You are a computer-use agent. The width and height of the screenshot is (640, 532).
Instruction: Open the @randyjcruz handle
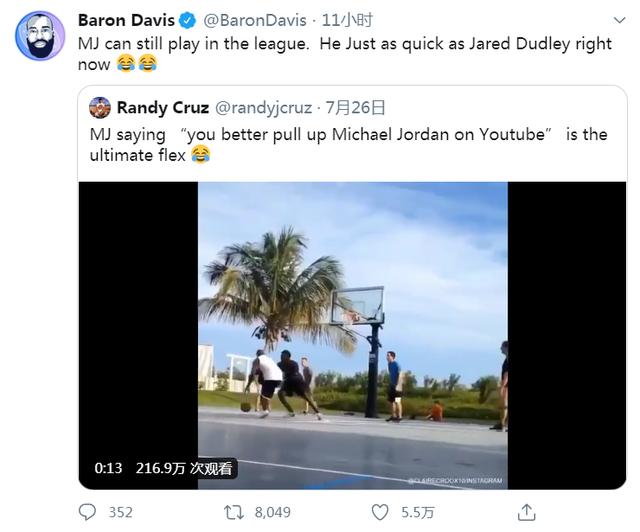(x=263, y=108)
